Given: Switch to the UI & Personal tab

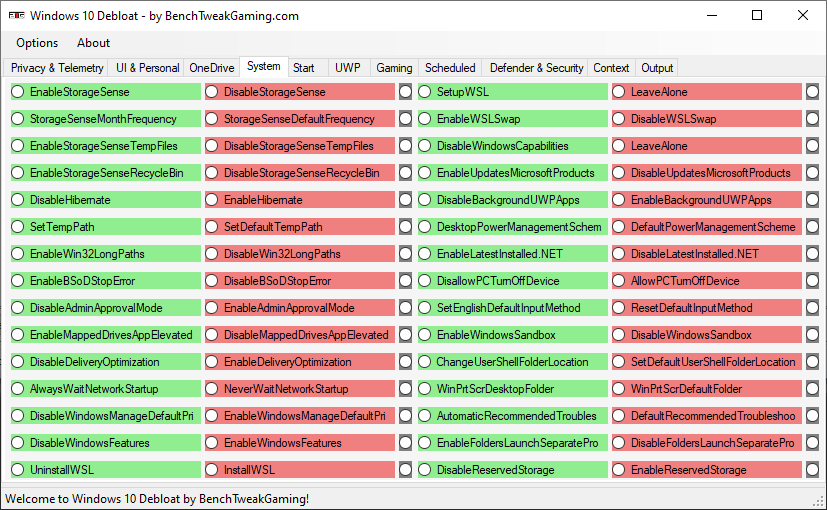Looking at the screenshot, I should point(147,68).
